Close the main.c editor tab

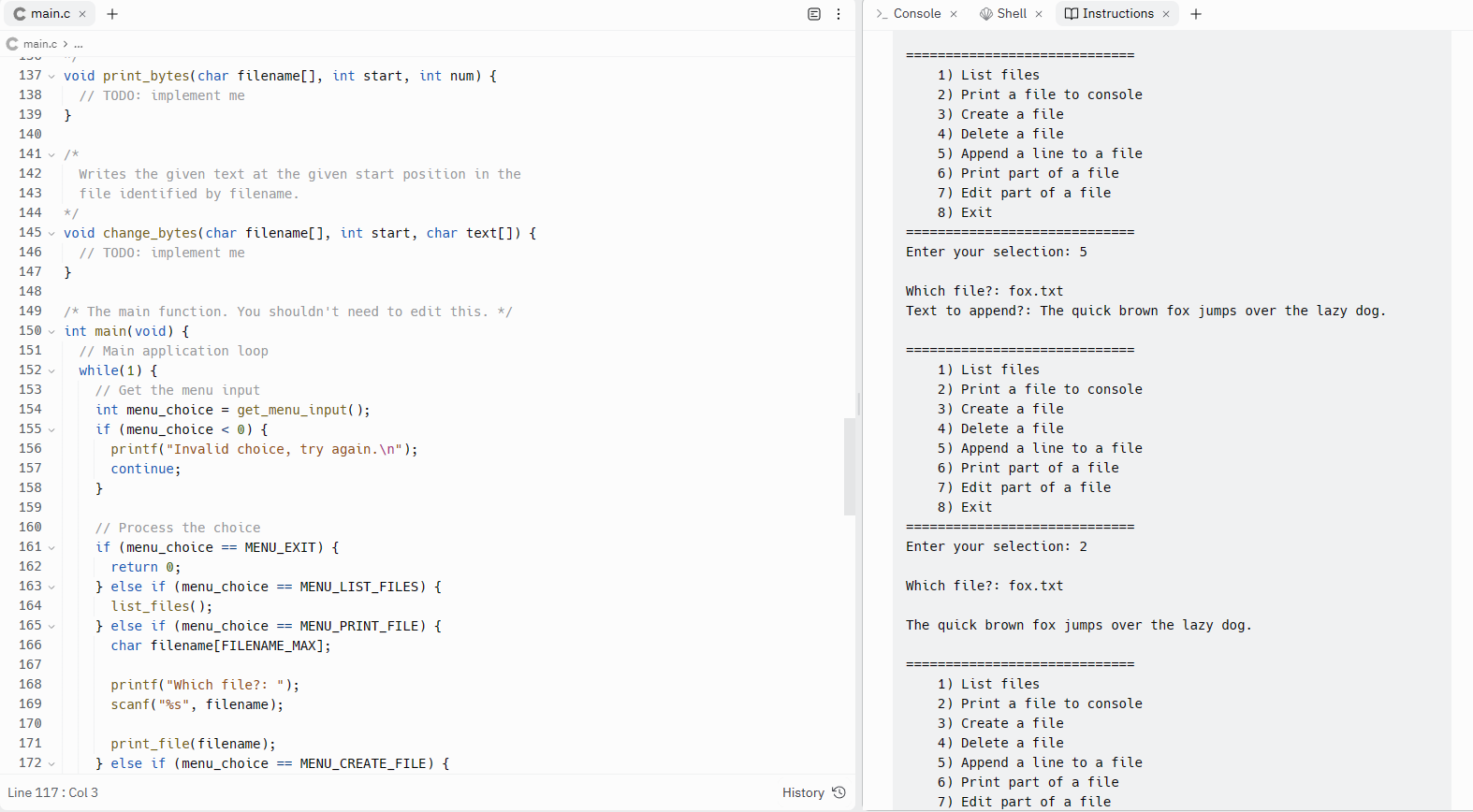click(82, 14)
